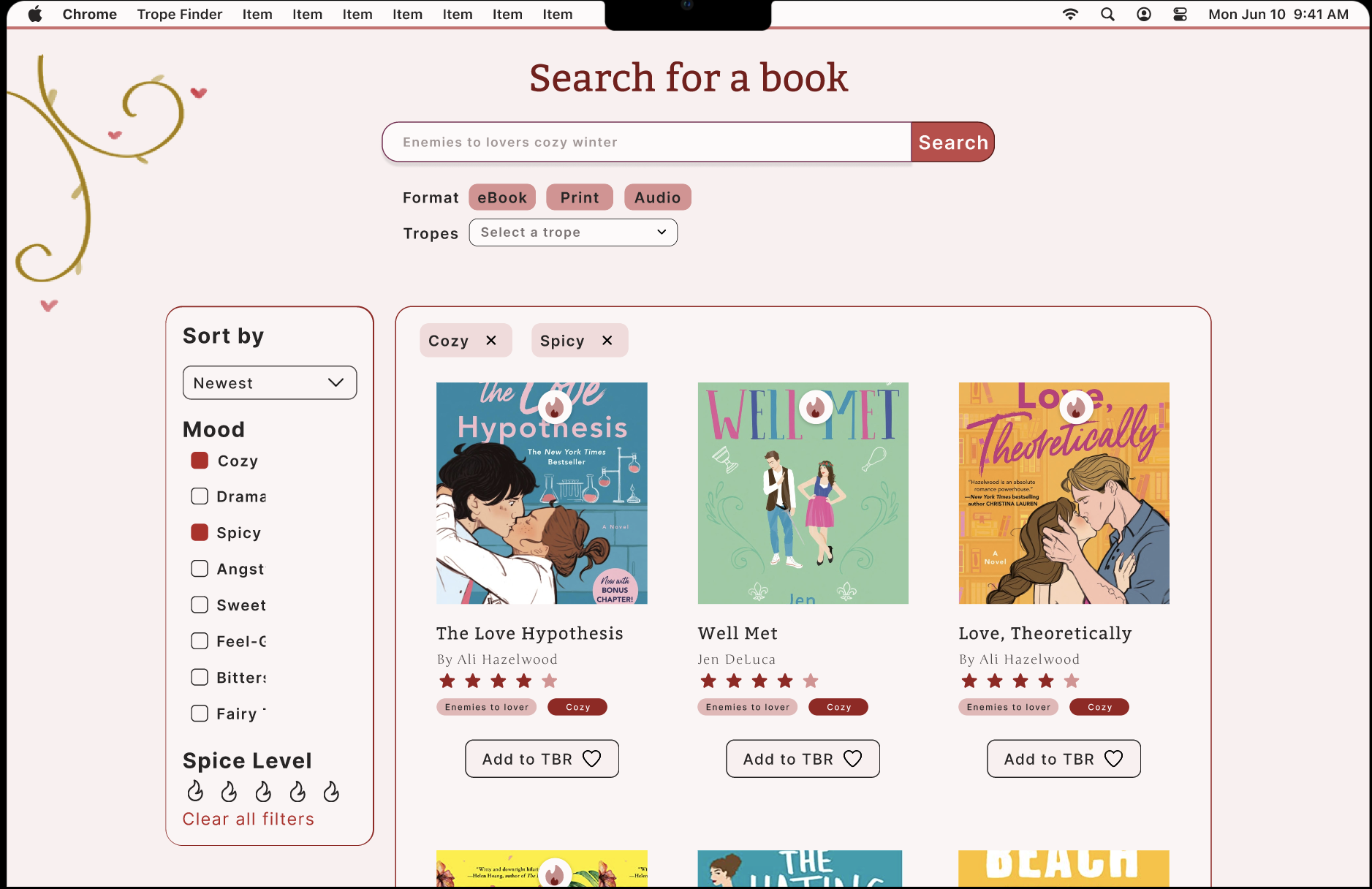This screenshot has height=889, width=1372.
Task: Remove the Spicy filter chip with its X
Action: (x=607, y=341)
